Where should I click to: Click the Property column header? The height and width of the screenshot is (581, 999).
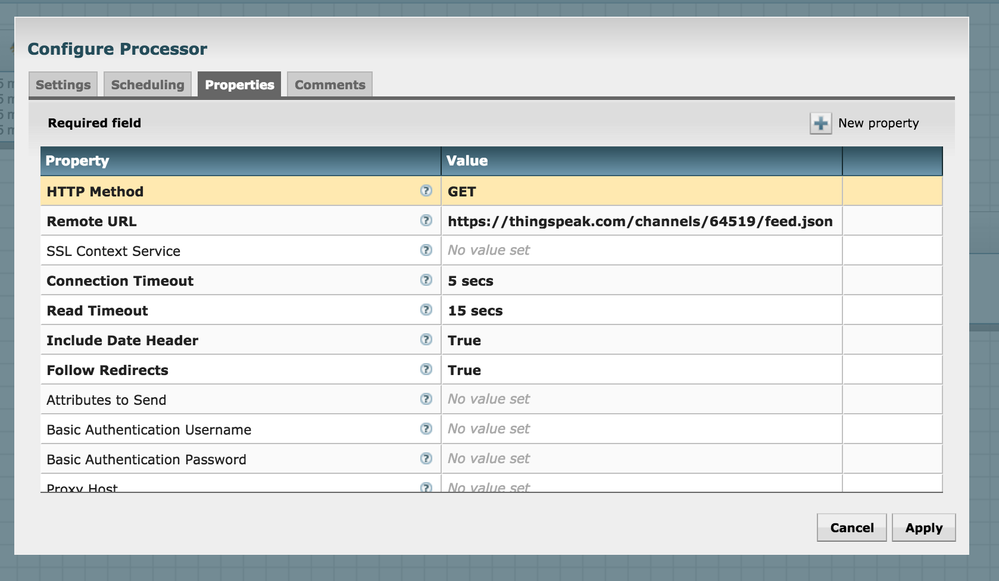(x=241, y=161)
